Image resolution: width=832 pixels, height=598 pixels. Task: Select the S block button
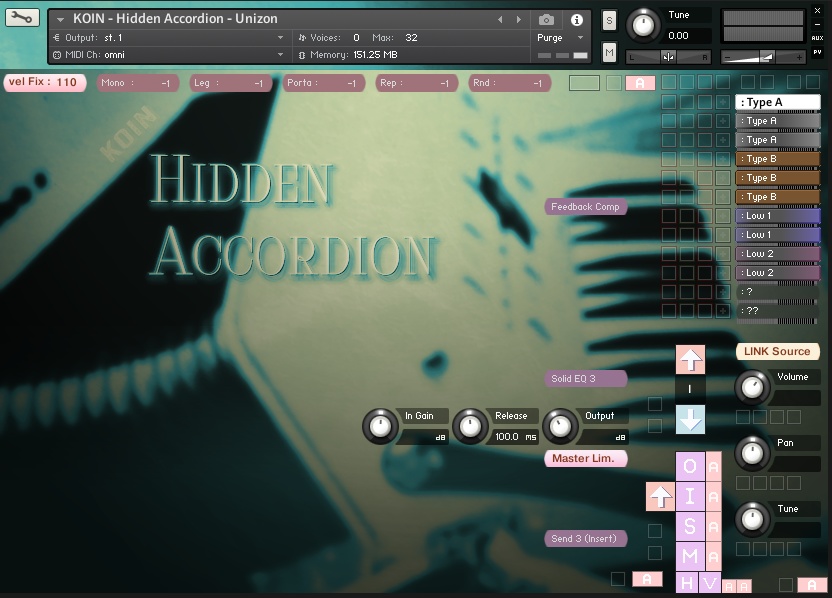click(690, 526)
